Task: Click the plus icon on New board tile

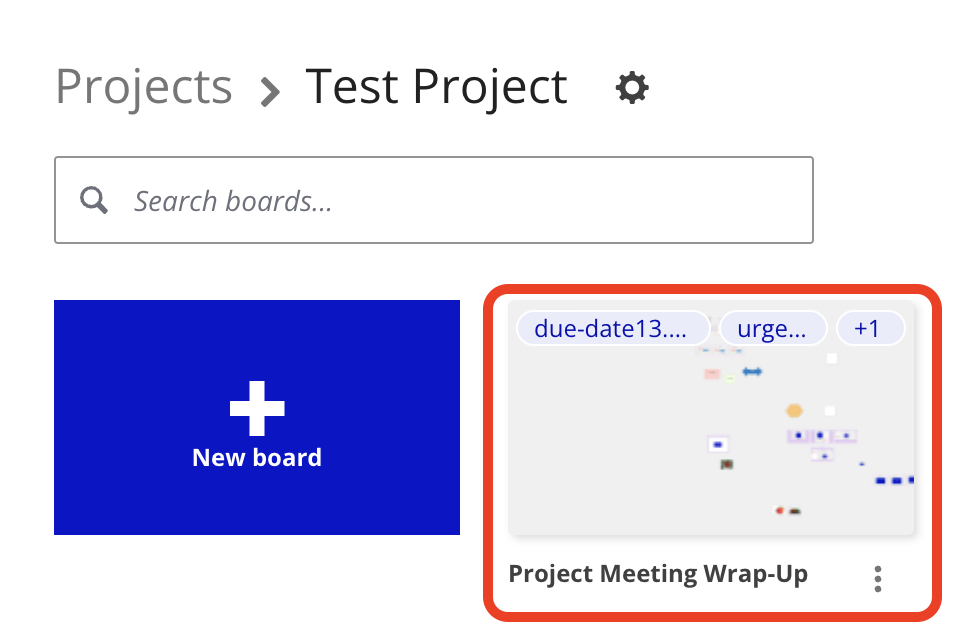Action: point(257,408)
